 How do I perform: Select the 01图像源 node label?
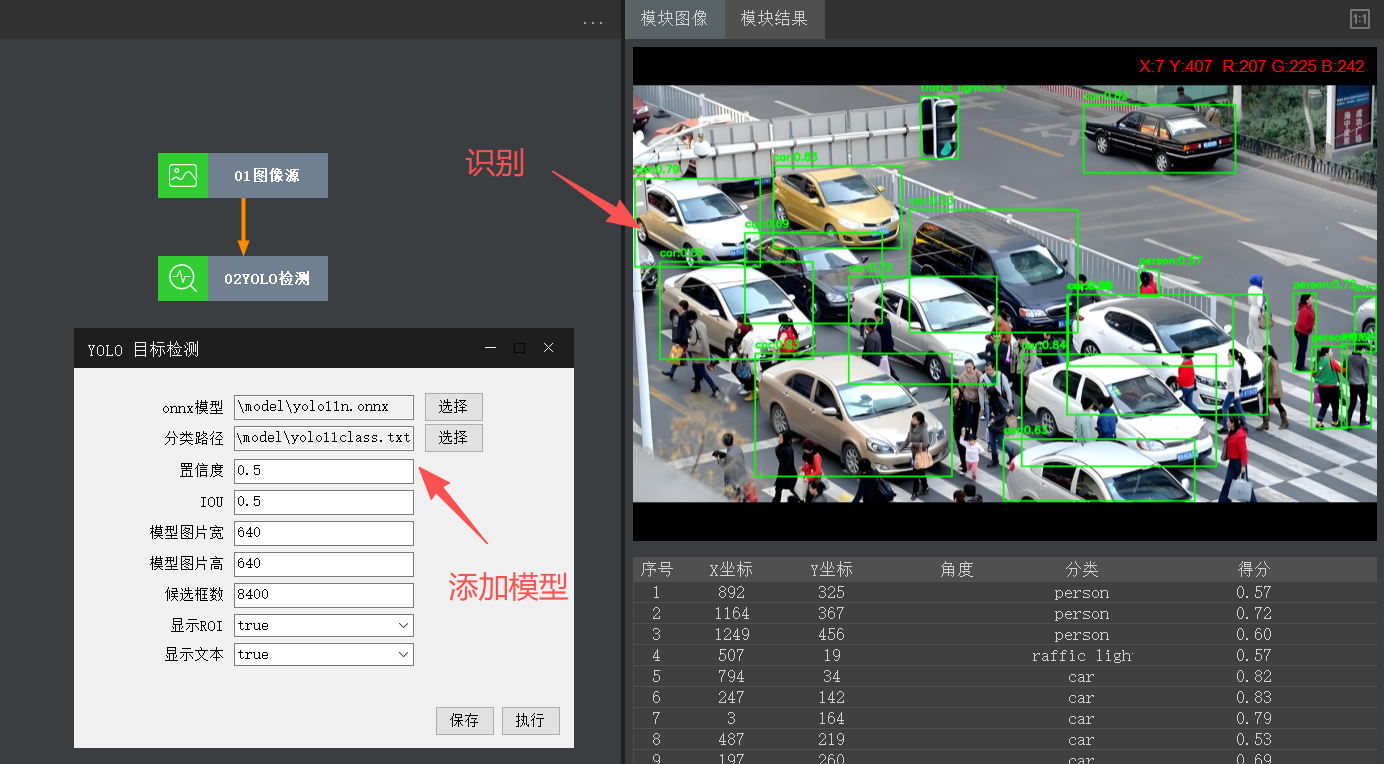[x=267, y=176]
